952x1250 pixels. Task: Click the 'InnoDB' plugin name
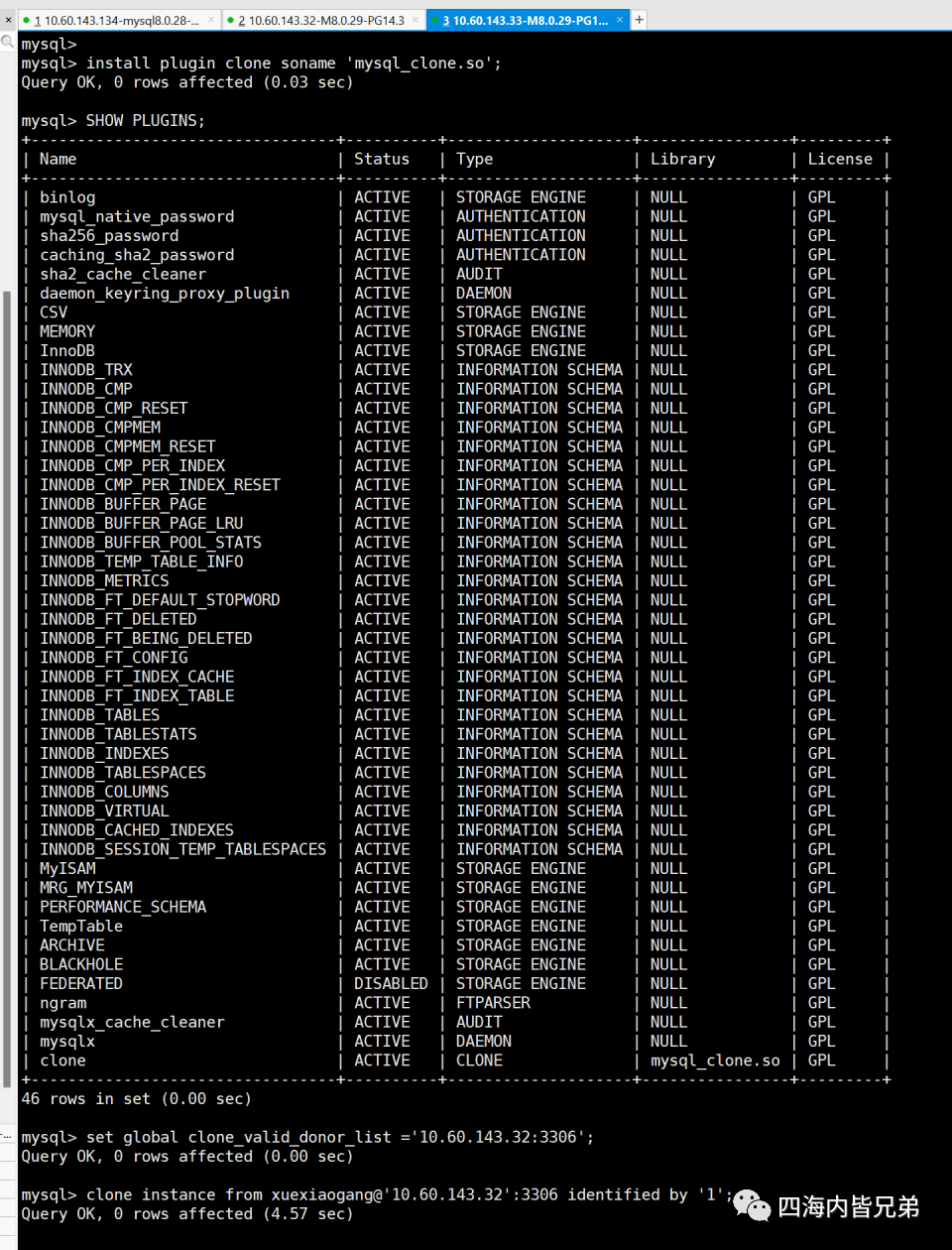(67, 351)
